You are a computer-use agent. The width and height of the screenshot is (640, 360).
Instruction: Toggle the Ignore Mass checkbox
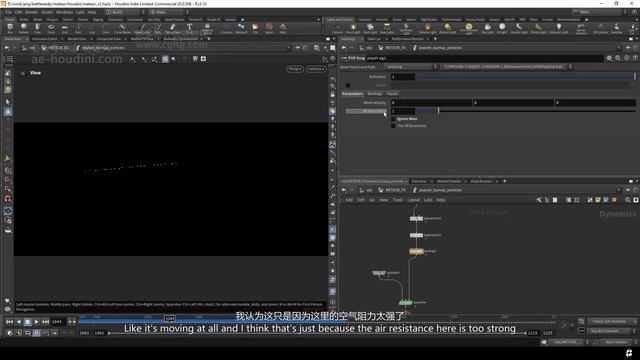pyautogui.click(x=393, y=119)
